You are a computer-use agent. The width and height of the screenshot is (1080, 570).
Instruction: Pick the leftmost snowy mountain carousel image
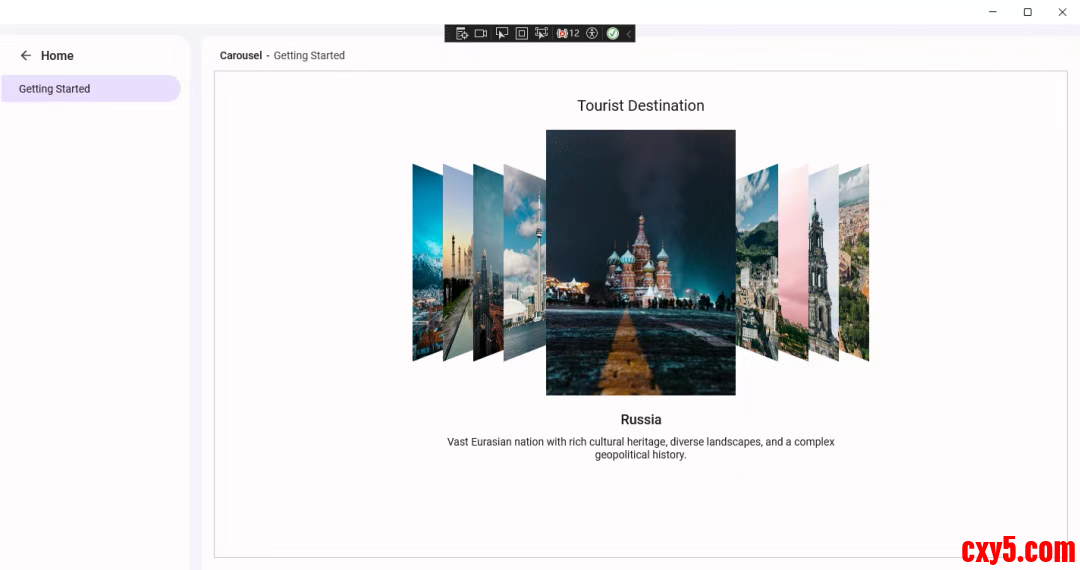point(426,262)
